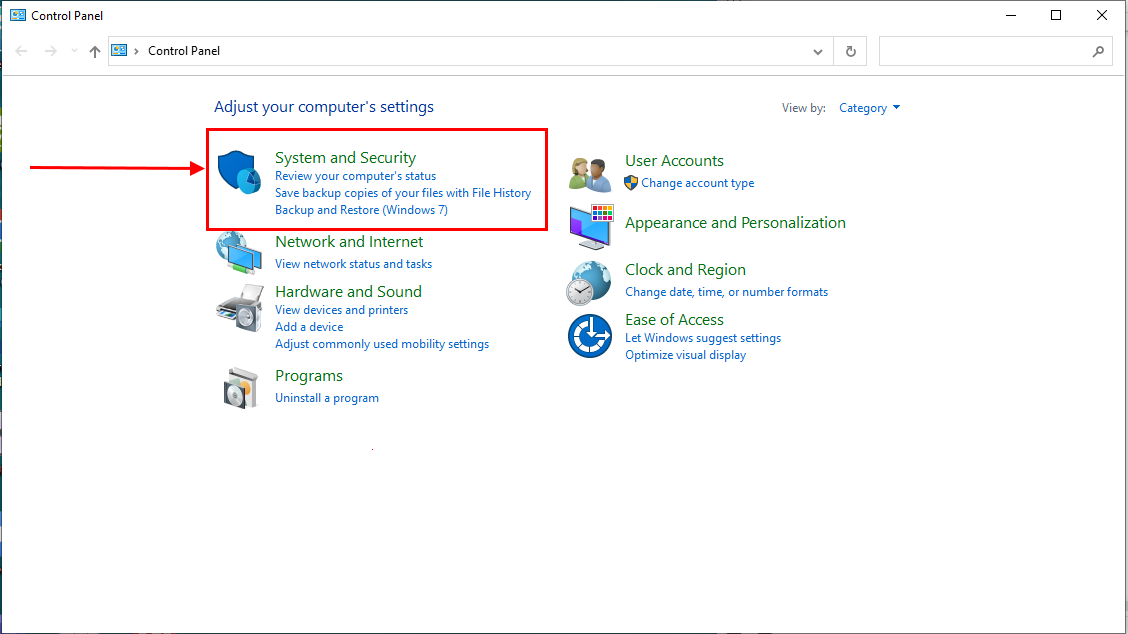
Task: Open Change date, time, or number formats
Action: pyautogui.click(x=727, y=292)
